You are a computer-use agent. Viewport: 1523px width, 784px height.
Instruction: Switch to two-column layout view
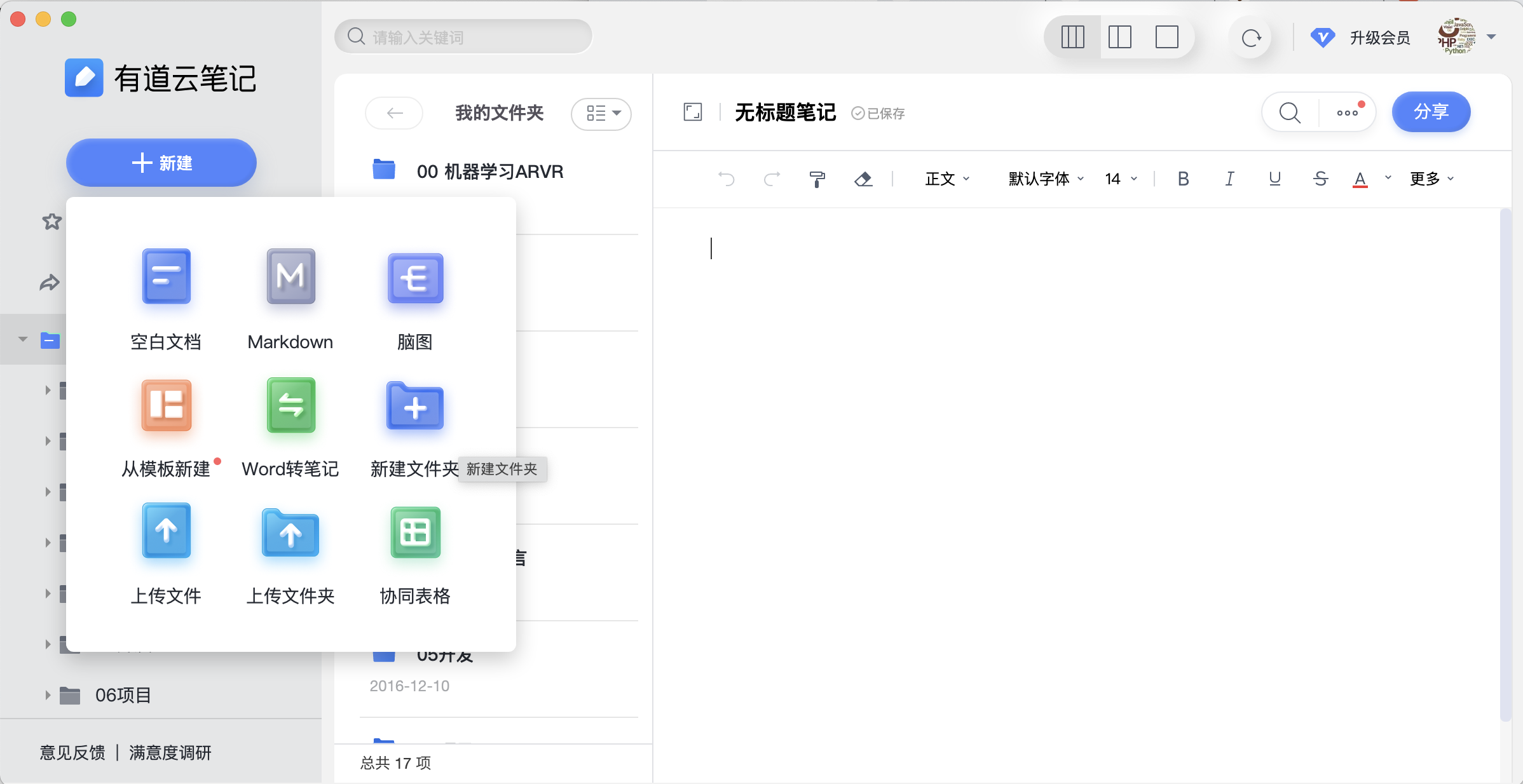(x=1120, y=37)
